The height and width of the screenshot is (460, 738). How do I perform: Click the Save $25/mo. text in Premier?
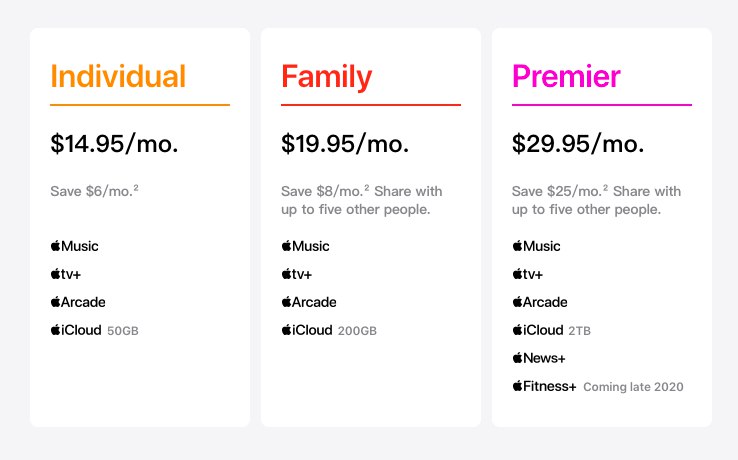(x=560, y=191)
